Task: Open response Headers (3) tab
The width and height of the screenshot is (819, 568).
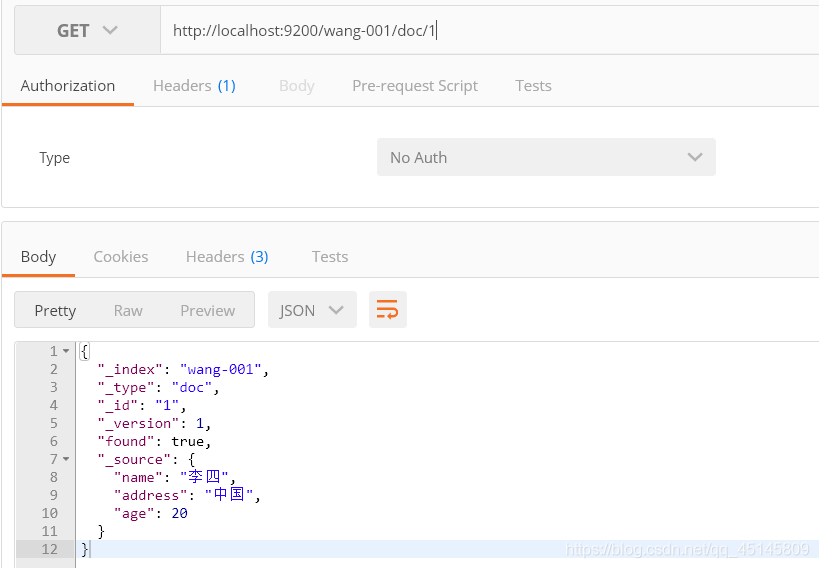Action: click(x=227, y=257)
